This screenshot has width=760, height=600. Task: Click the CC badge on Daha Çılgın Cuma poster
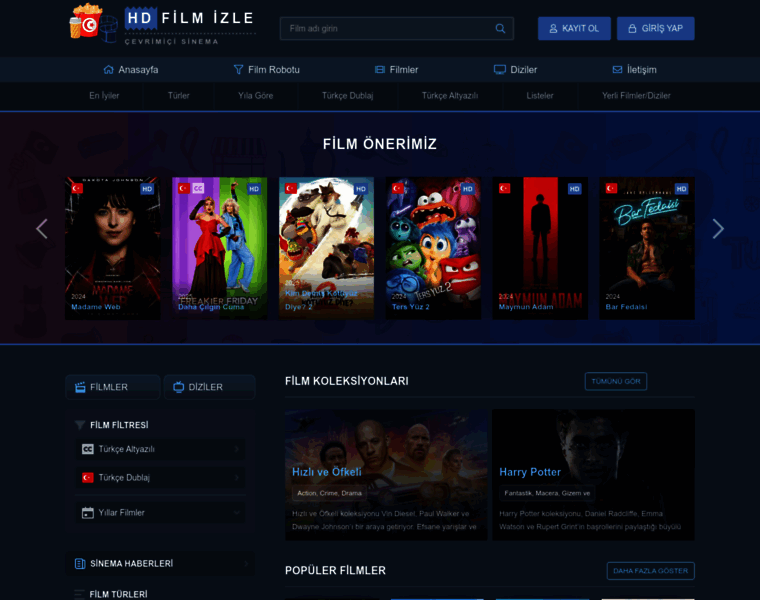[198, 188]
